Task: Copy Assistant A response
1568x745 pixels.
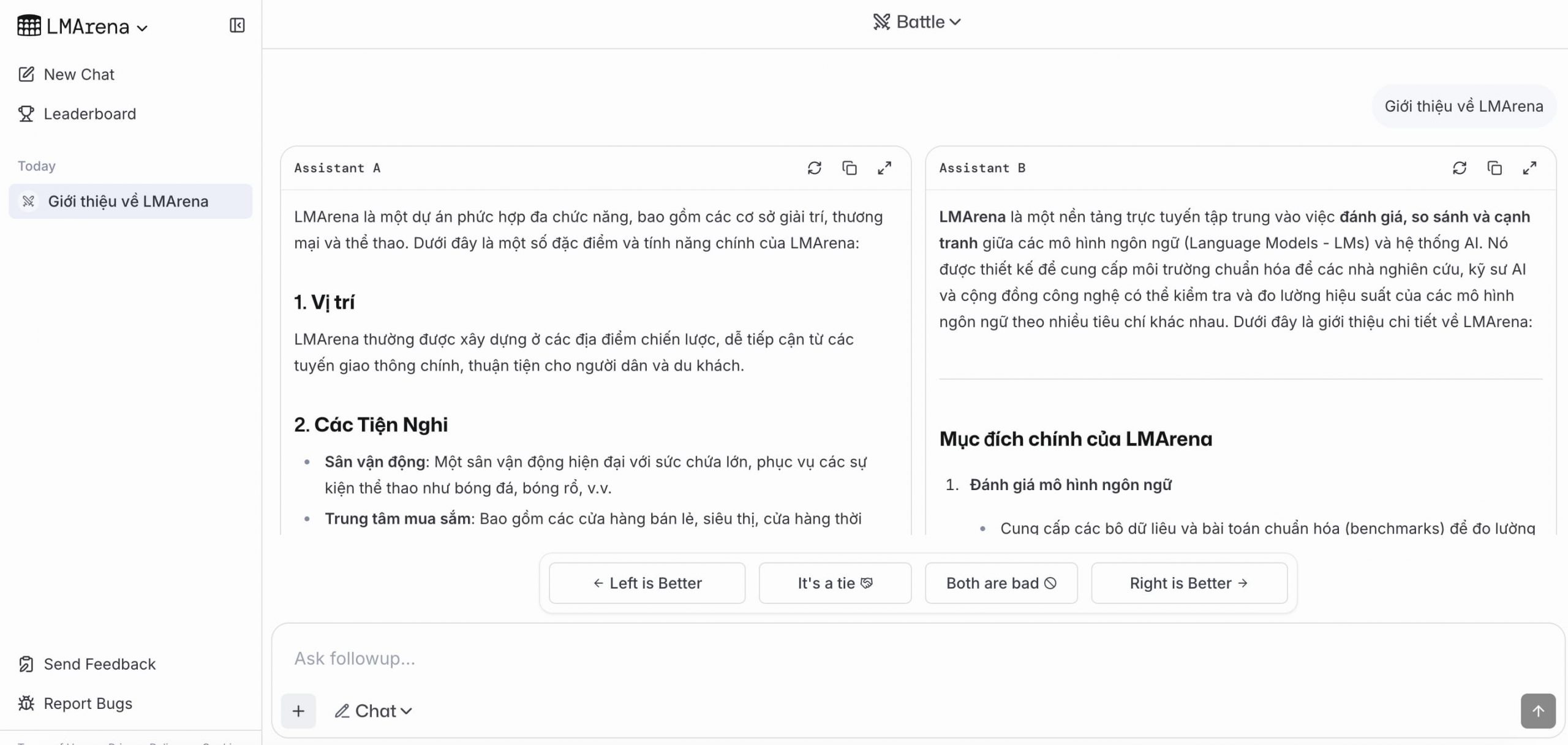Action: 849,168
